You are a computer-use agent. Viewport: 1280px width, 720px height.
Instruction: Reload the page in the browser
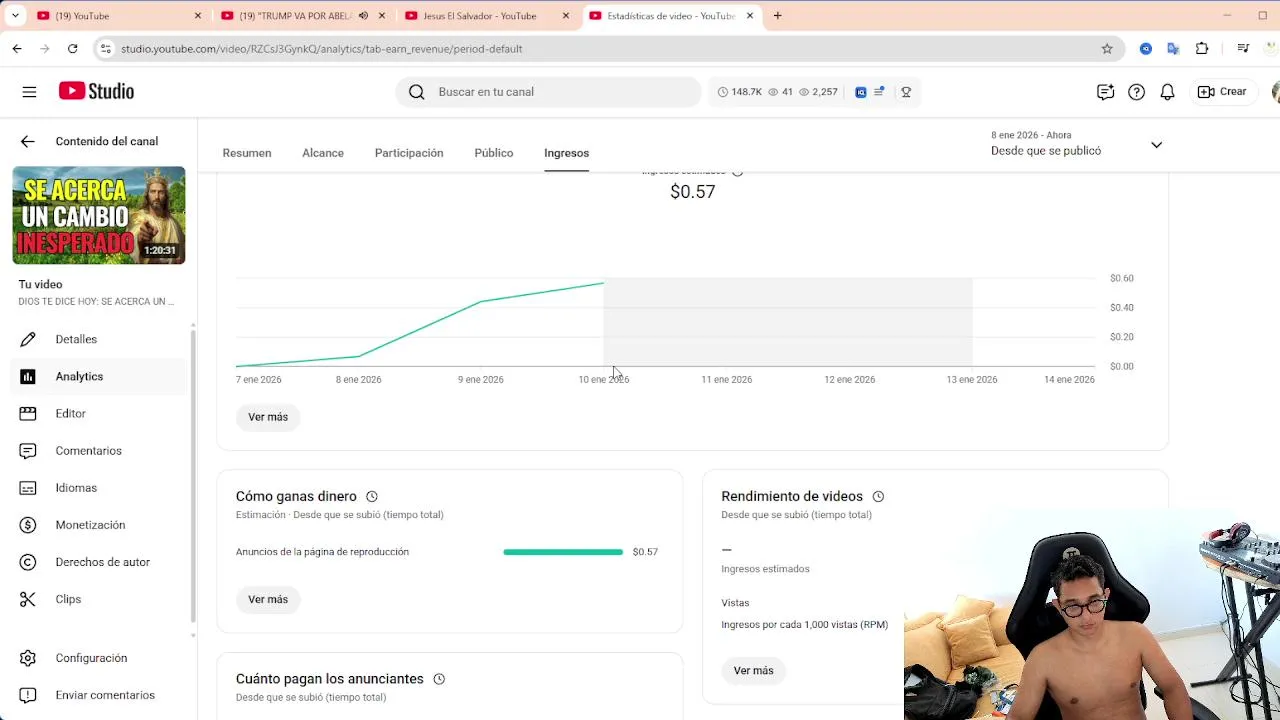pyautogui.click(x=72, y=48)
